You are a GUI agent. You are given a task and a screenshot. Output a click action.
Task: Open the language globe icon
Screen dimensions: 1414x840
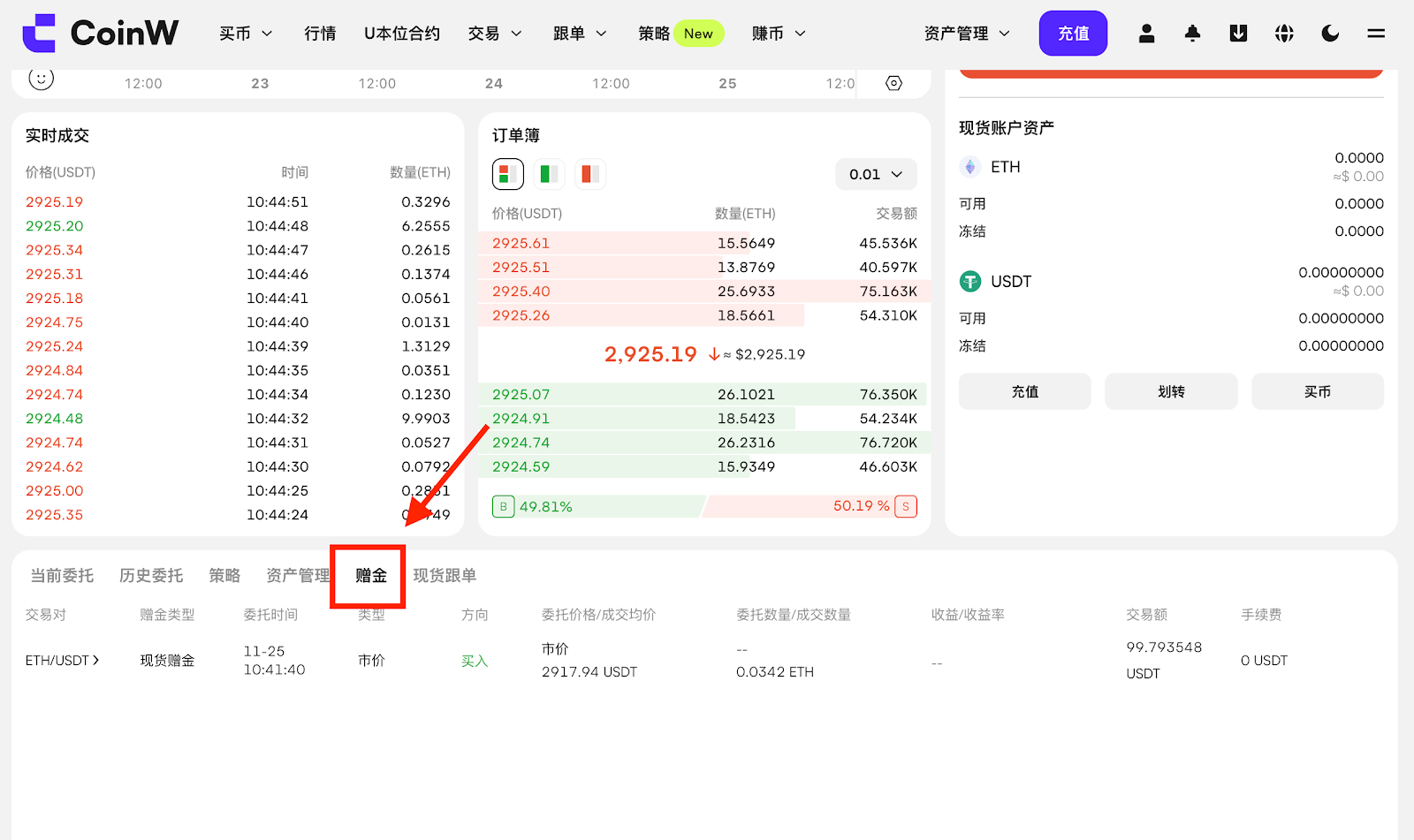coord(1284,34)
